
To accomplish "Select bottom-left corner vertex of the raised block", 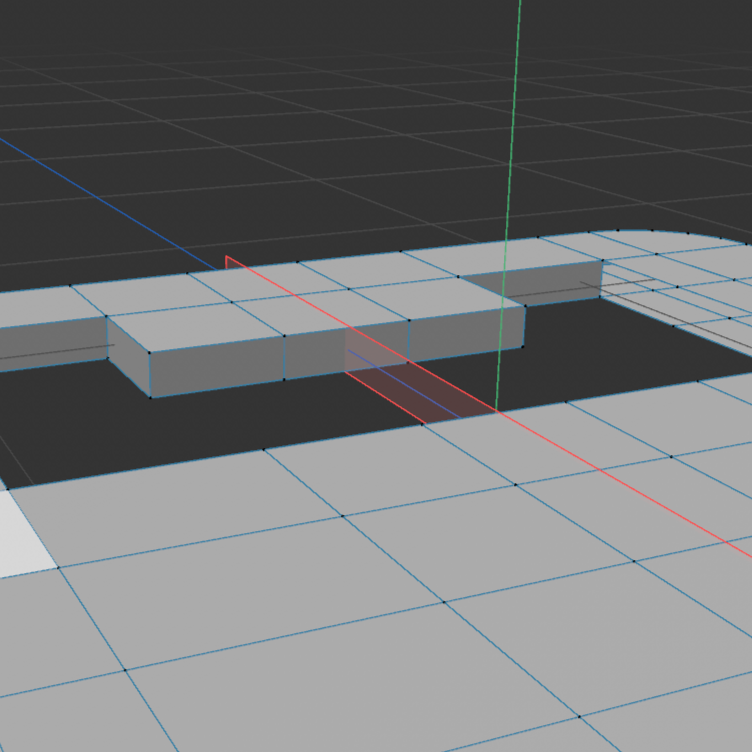I will [x=150, y=396].
